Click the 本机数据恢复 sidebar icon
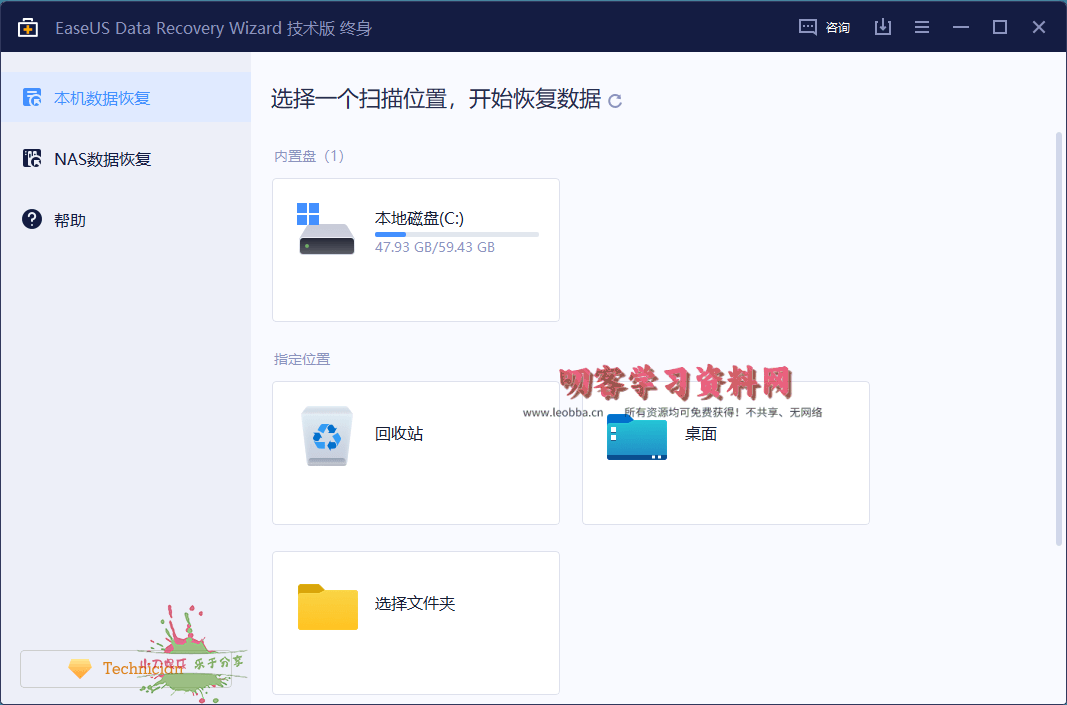 [x=32, y=97]
